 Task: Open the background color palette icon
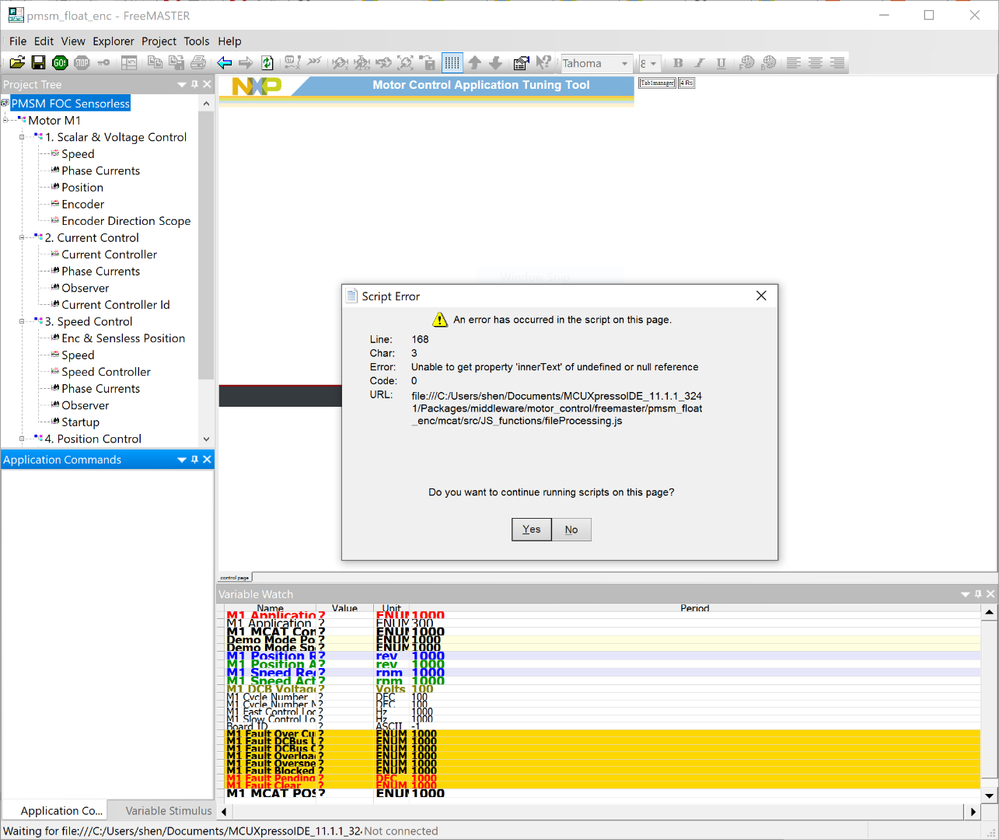click(769, 62)
